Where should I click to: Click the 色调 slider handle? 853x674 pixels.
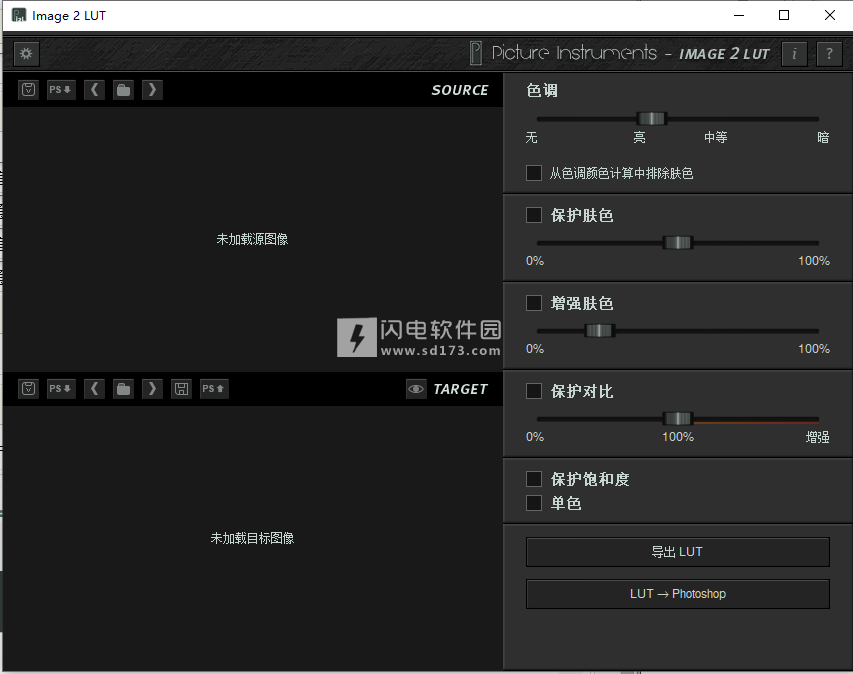(x=651, y=119)
